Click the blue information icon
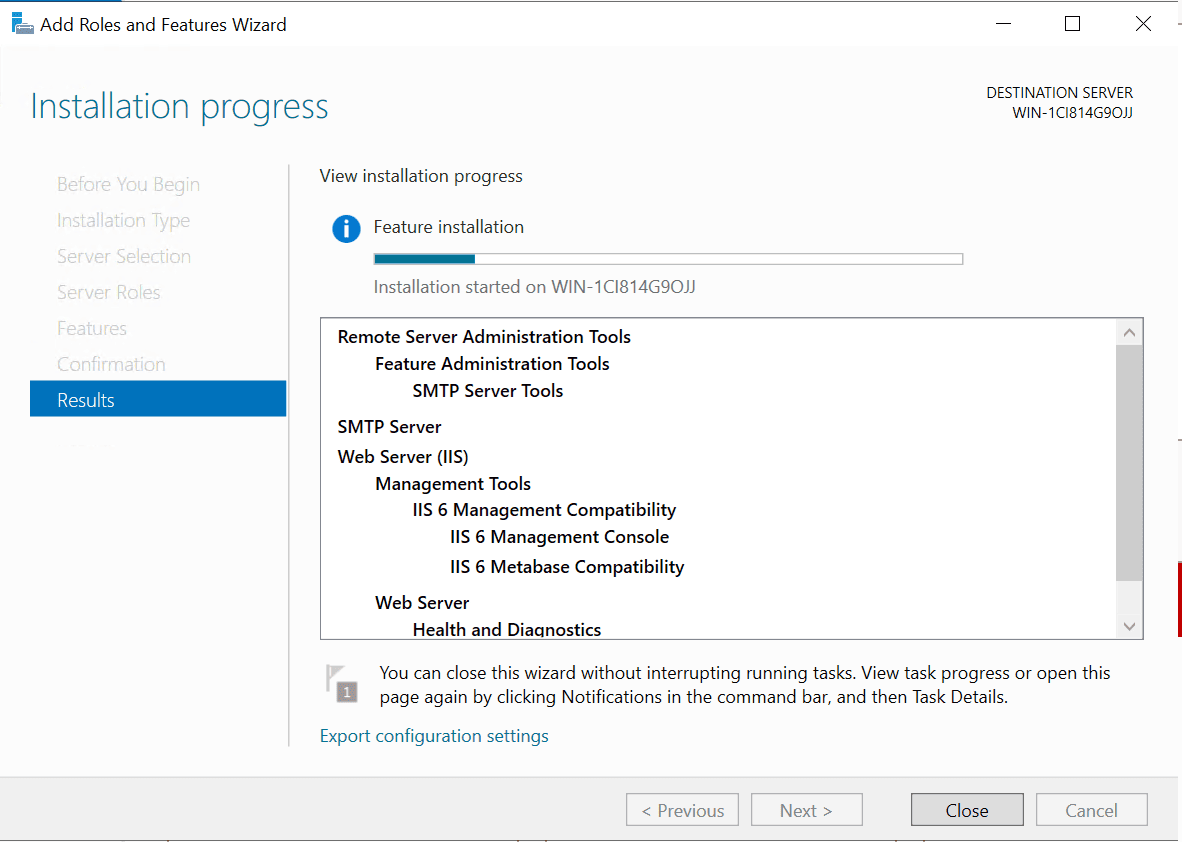The width and height of the screenshot is (1182, 842). coord(346,229)
